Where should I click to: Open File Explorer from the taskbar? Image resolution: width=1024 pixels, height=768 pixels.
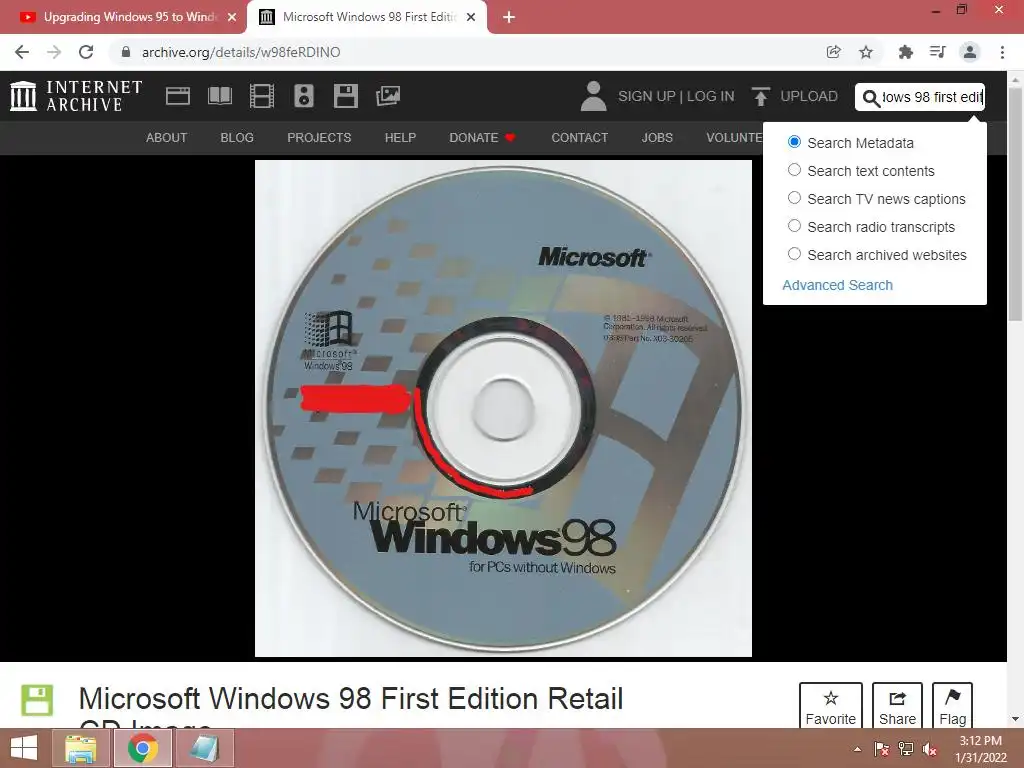click(x=81, y=748)
